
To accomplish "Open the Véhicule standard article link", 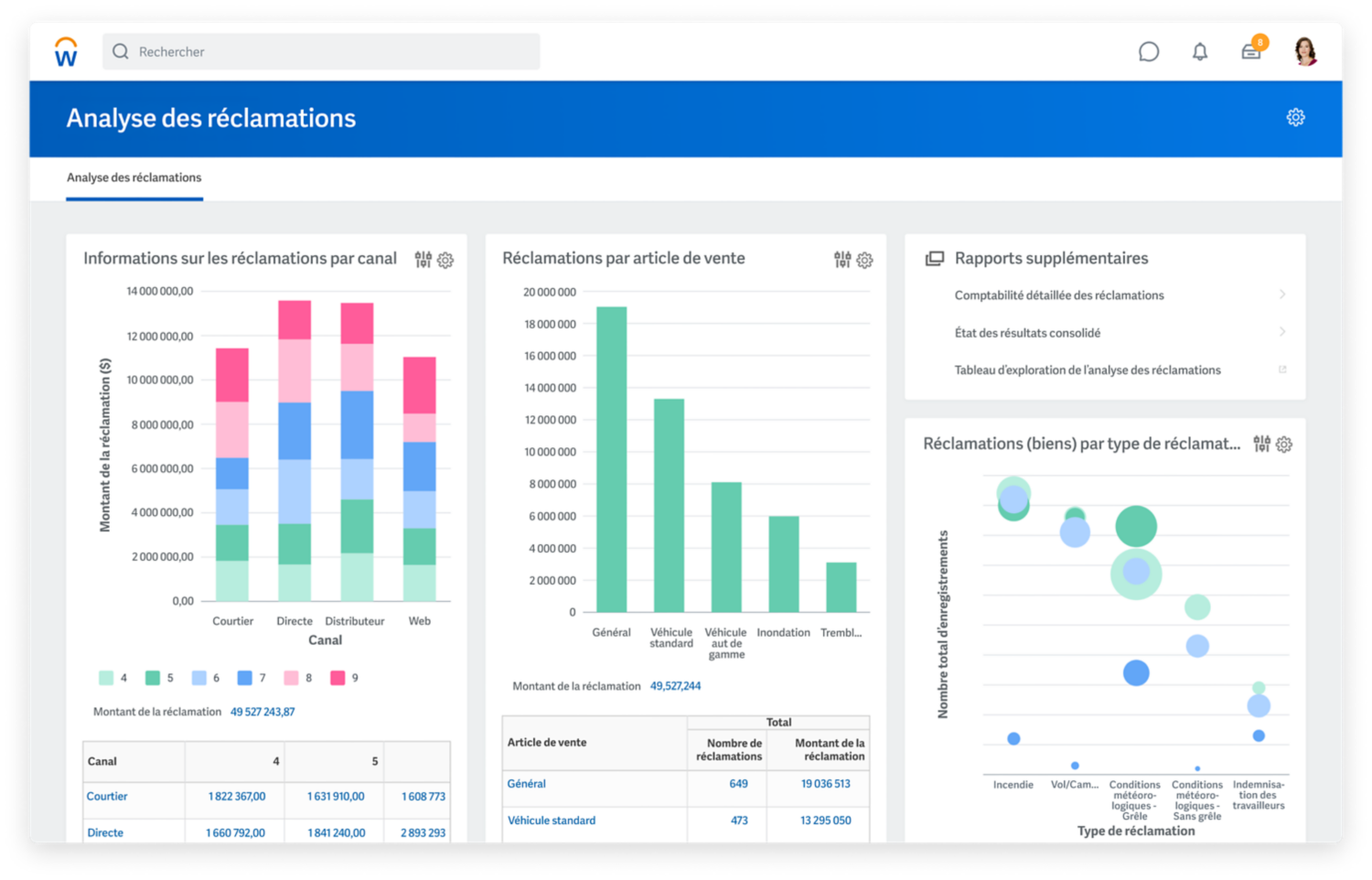I will (x=552, y=821).
